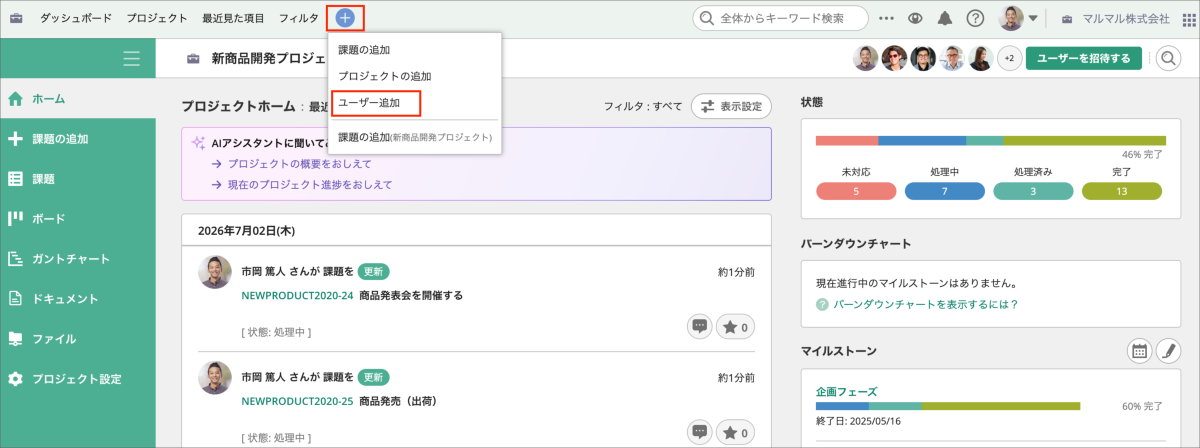Viewport: 1200px width, 448px height.
Task: Go to ホーム in sidebar
Action: pyautogui.click(x=78, y=98)
